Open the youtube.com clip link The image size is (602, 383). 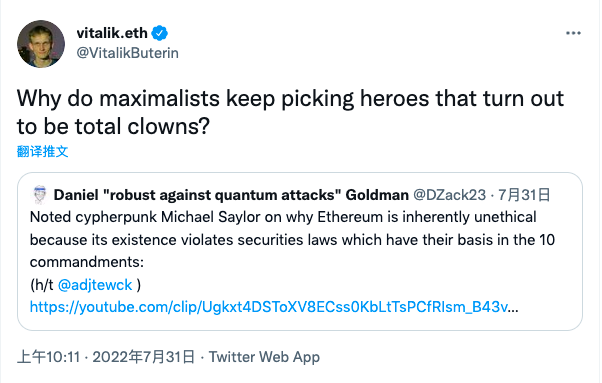(274, 307)
